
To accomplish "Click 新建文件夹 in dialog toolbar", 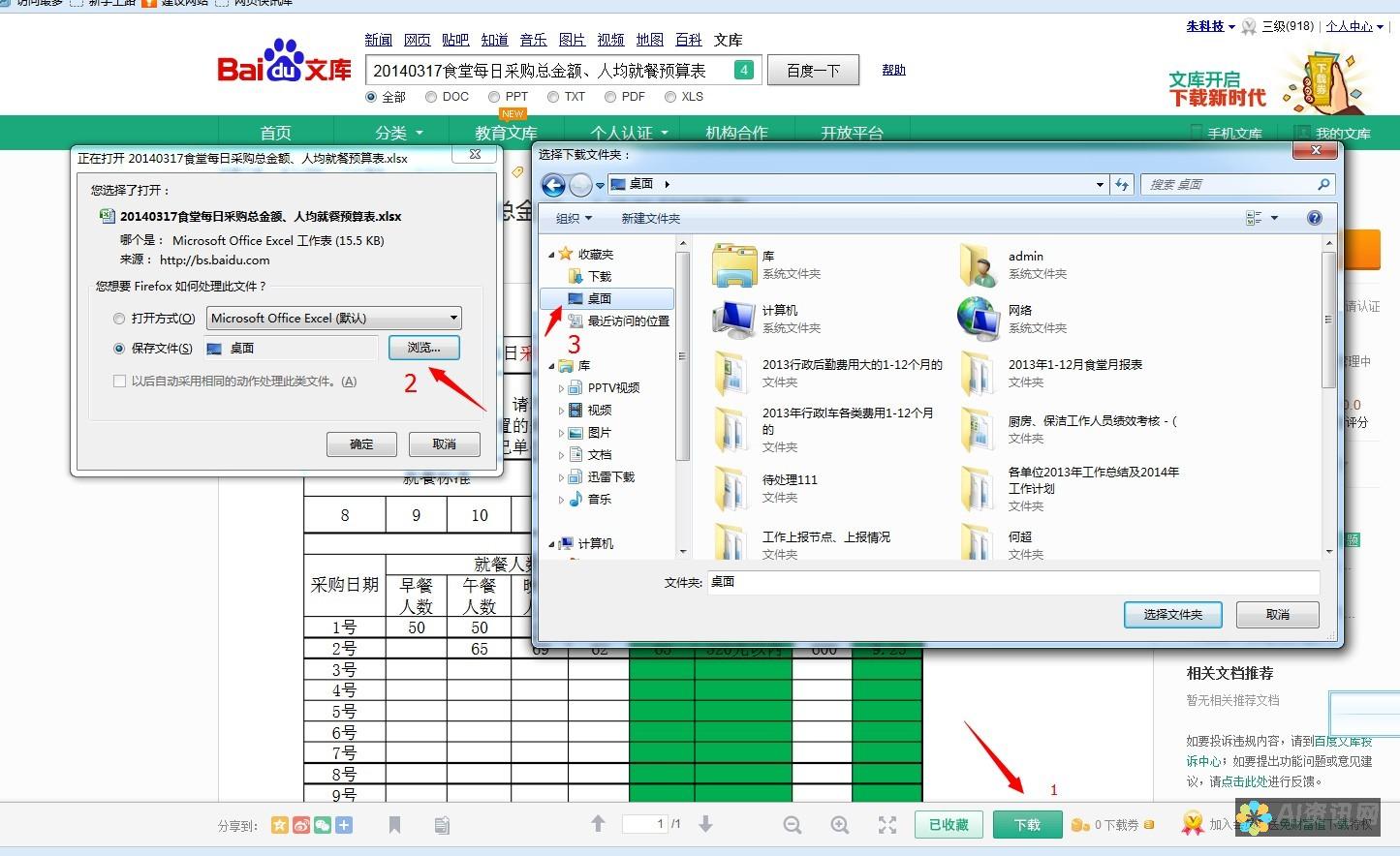I will (651, 219).
